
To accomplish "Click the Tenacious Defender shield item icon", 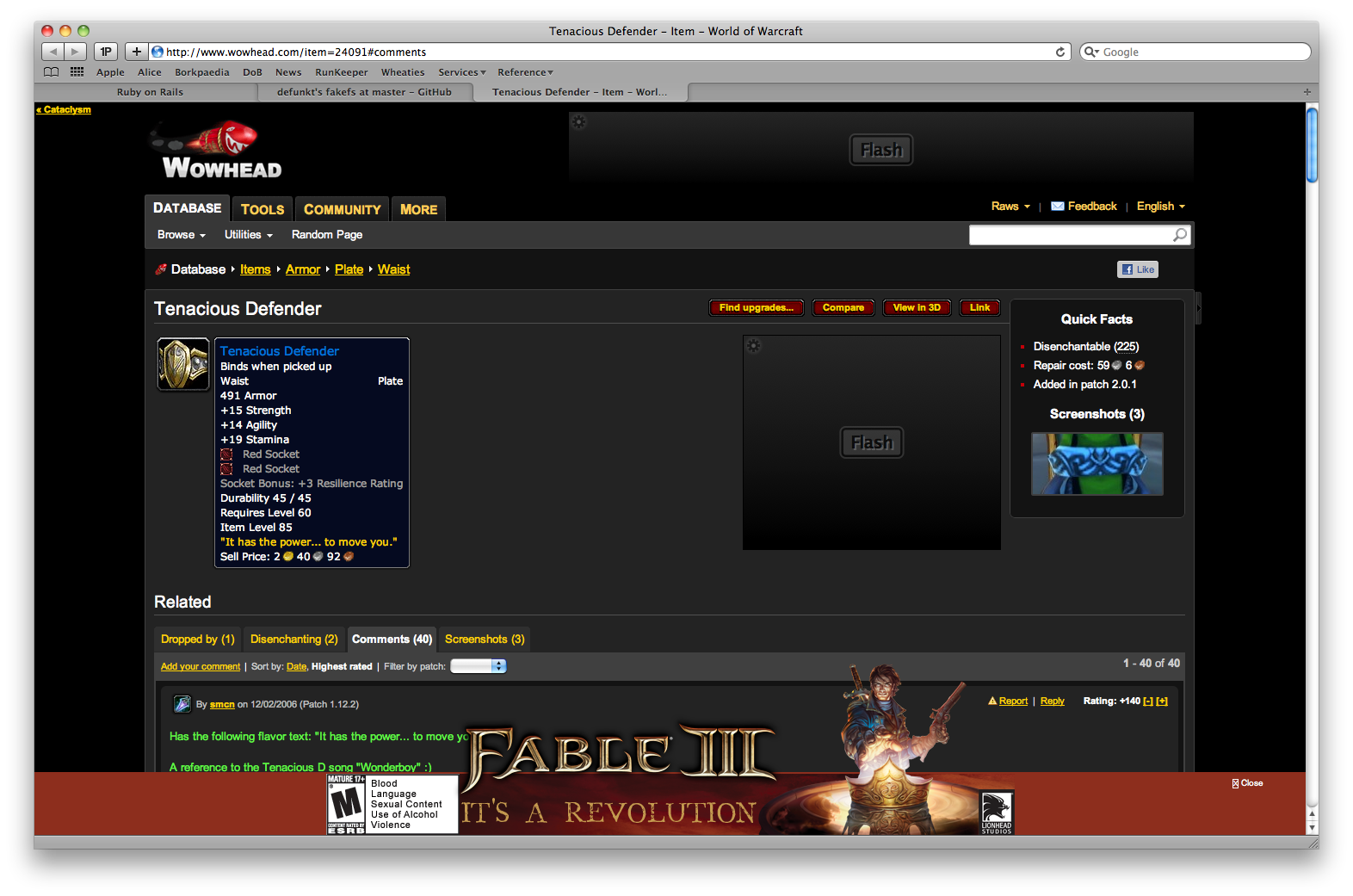I will (x=183, y=364).
